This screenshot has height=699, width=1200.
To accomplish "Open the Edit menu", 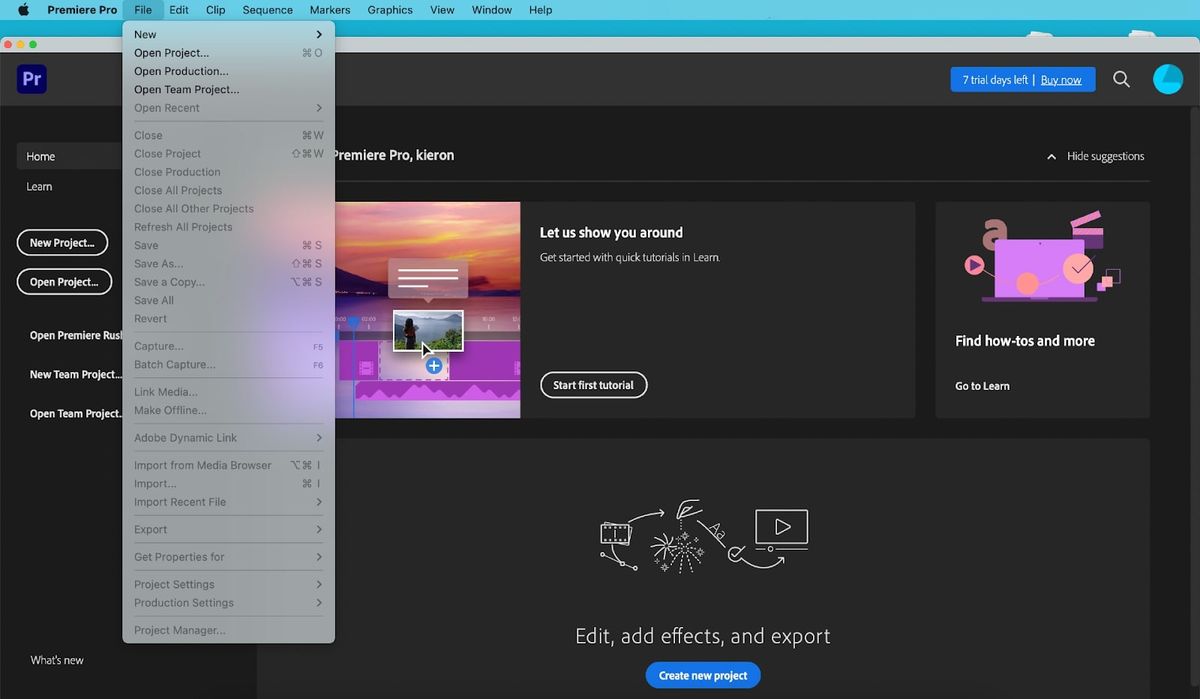I will [x=178, y=10].
